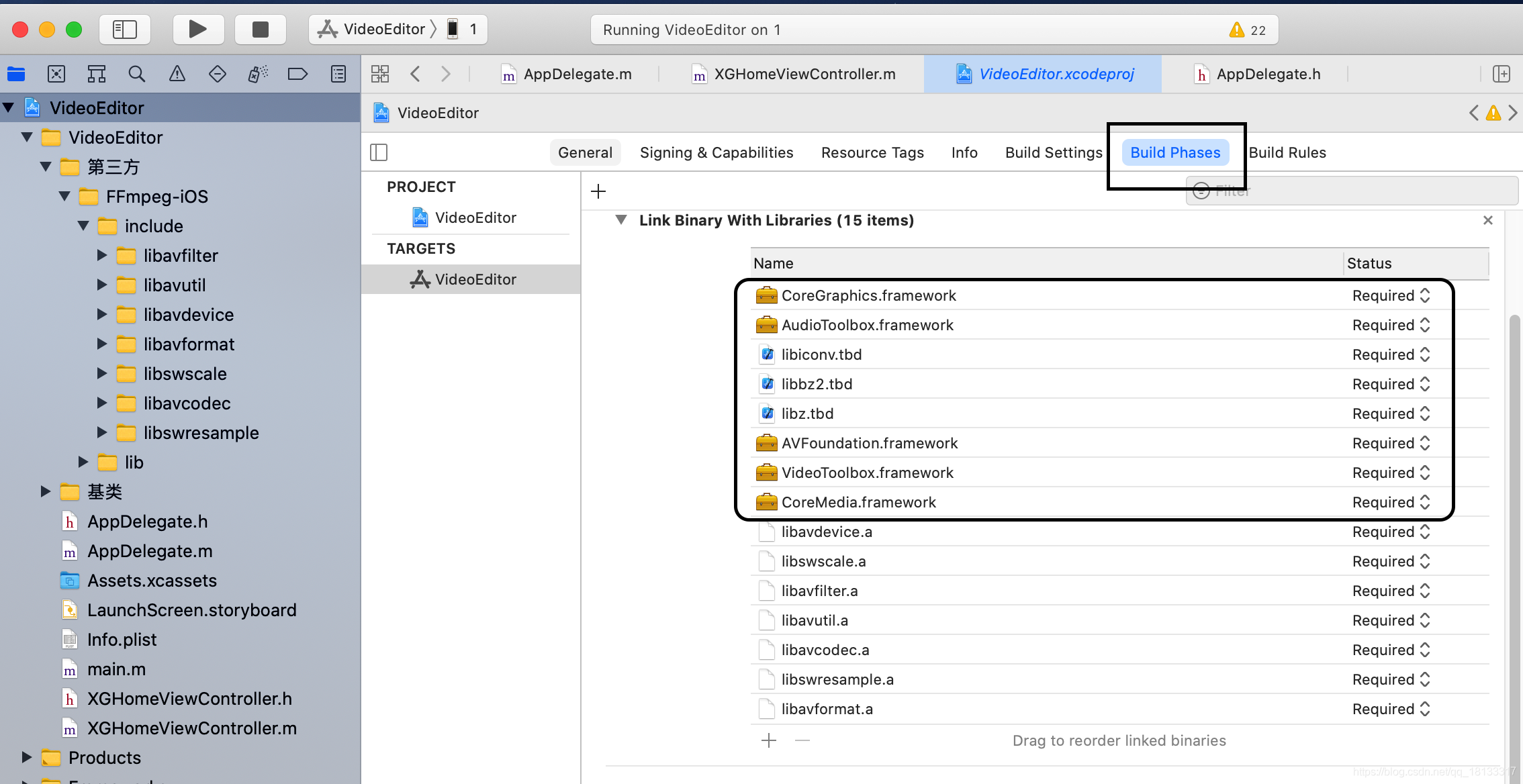Screen dimensions: 1523x784
Task: Add a library with the bottom plus
Action: coord(769,740)
